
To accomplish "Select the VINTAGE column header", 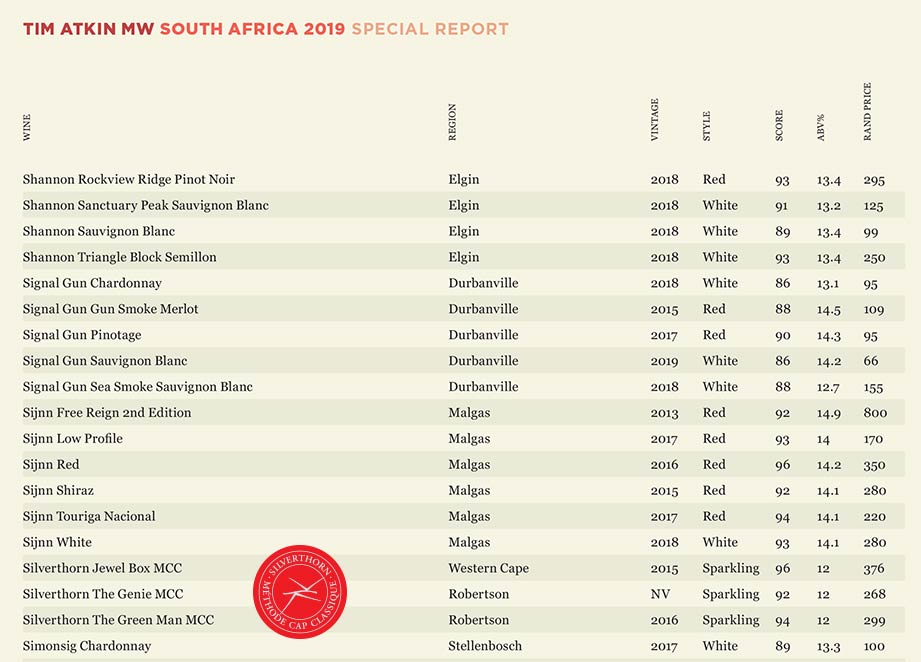I will pyautogui.click(x=655, y=120).
